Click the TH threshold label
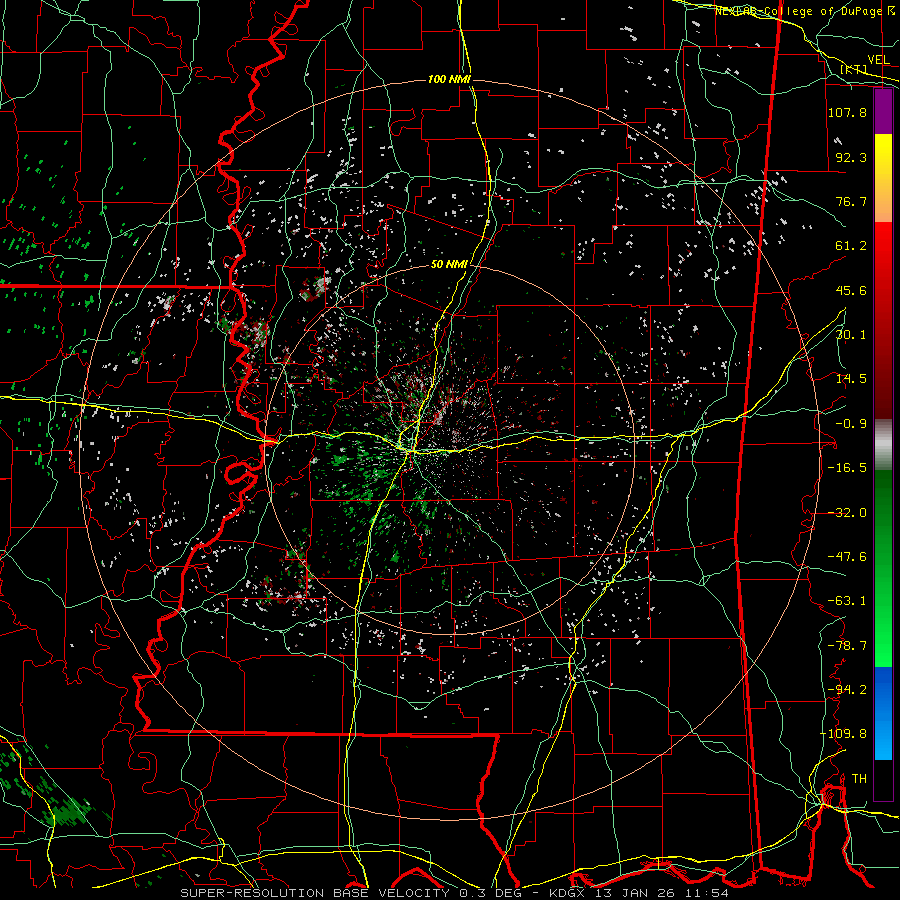This screenshot has width=900, height=900. click(x=859, y=779)
